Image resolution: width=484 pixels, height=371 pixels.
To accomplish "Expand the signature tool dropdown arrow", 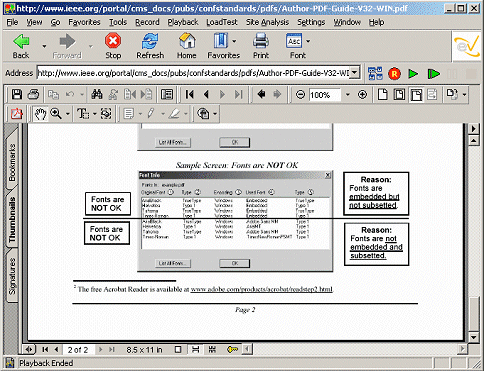I will click(215, 114).
